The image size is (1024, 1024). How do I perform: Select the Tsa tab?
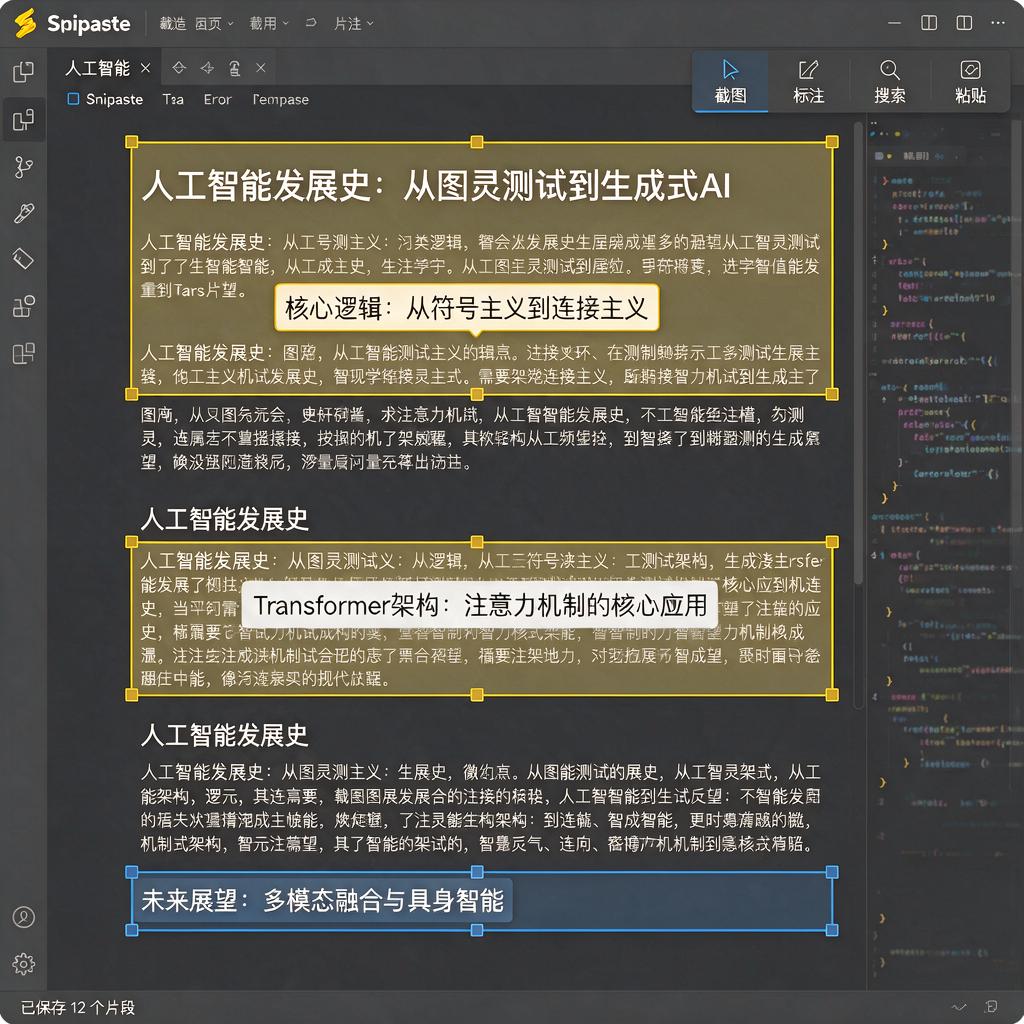click(x=173, y=99)
